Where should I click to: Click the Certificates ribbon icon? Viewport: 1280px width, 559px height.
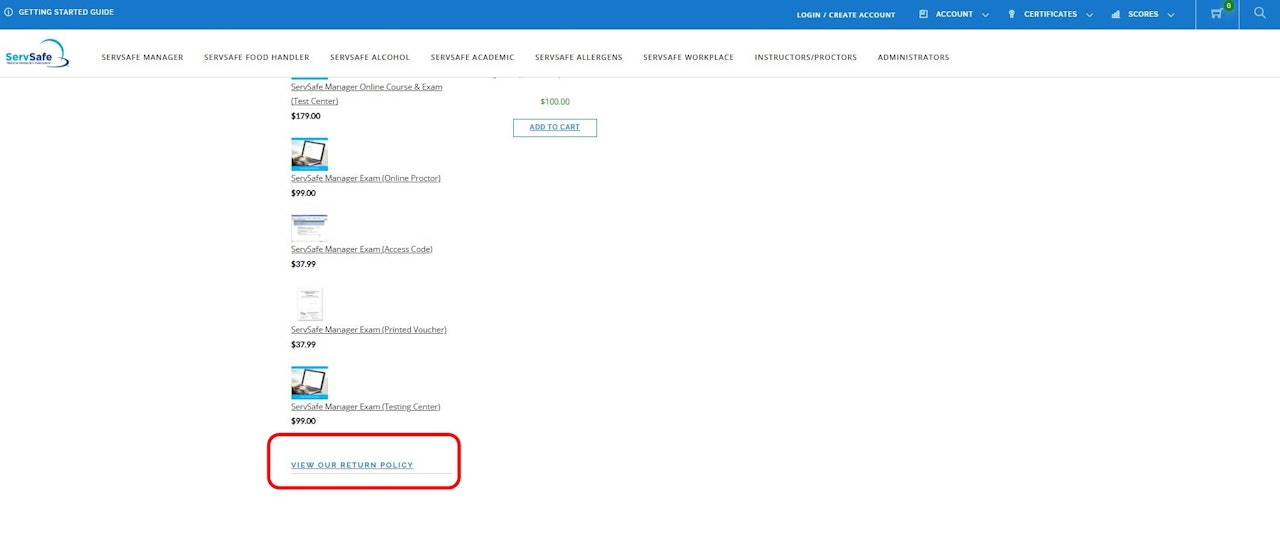[x=1012, y=14]
